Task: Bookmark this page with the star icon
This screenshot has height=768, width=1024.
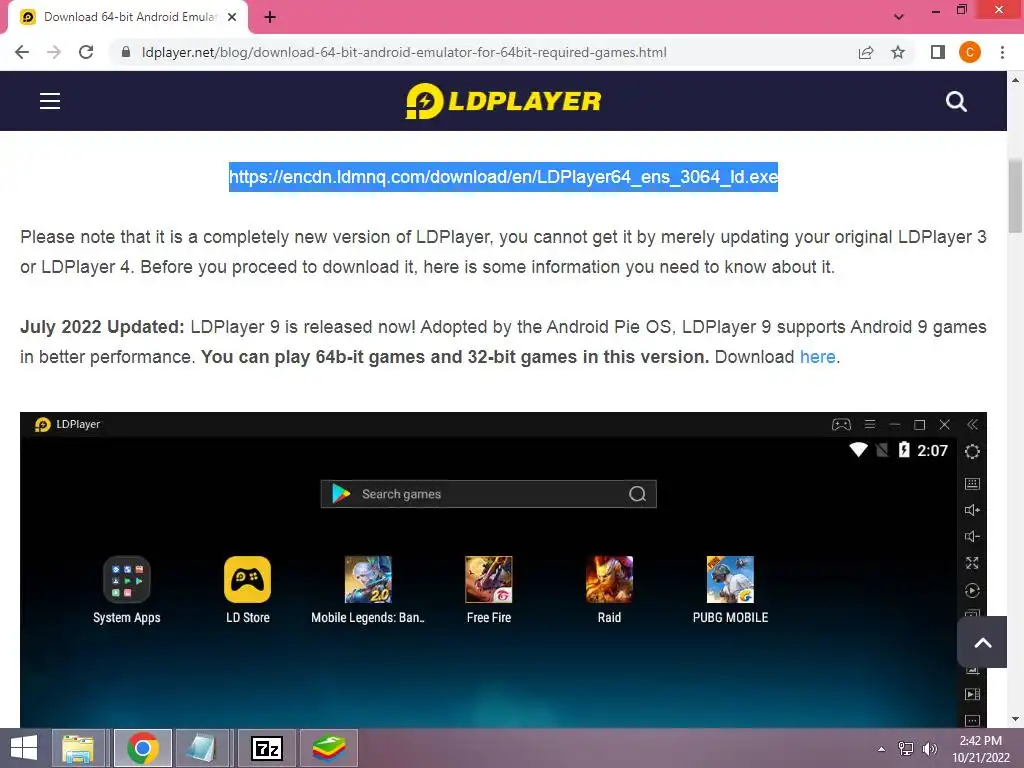Action: tap(898, 52)
